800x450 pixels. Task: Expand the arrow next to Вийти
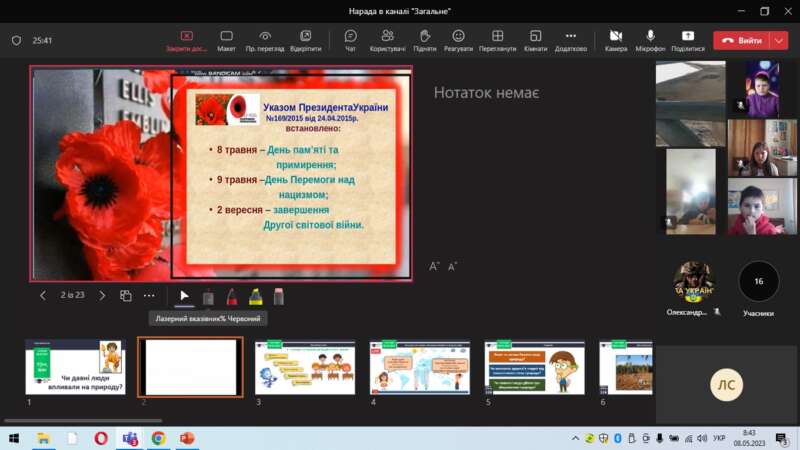click(x=779, y=40)
